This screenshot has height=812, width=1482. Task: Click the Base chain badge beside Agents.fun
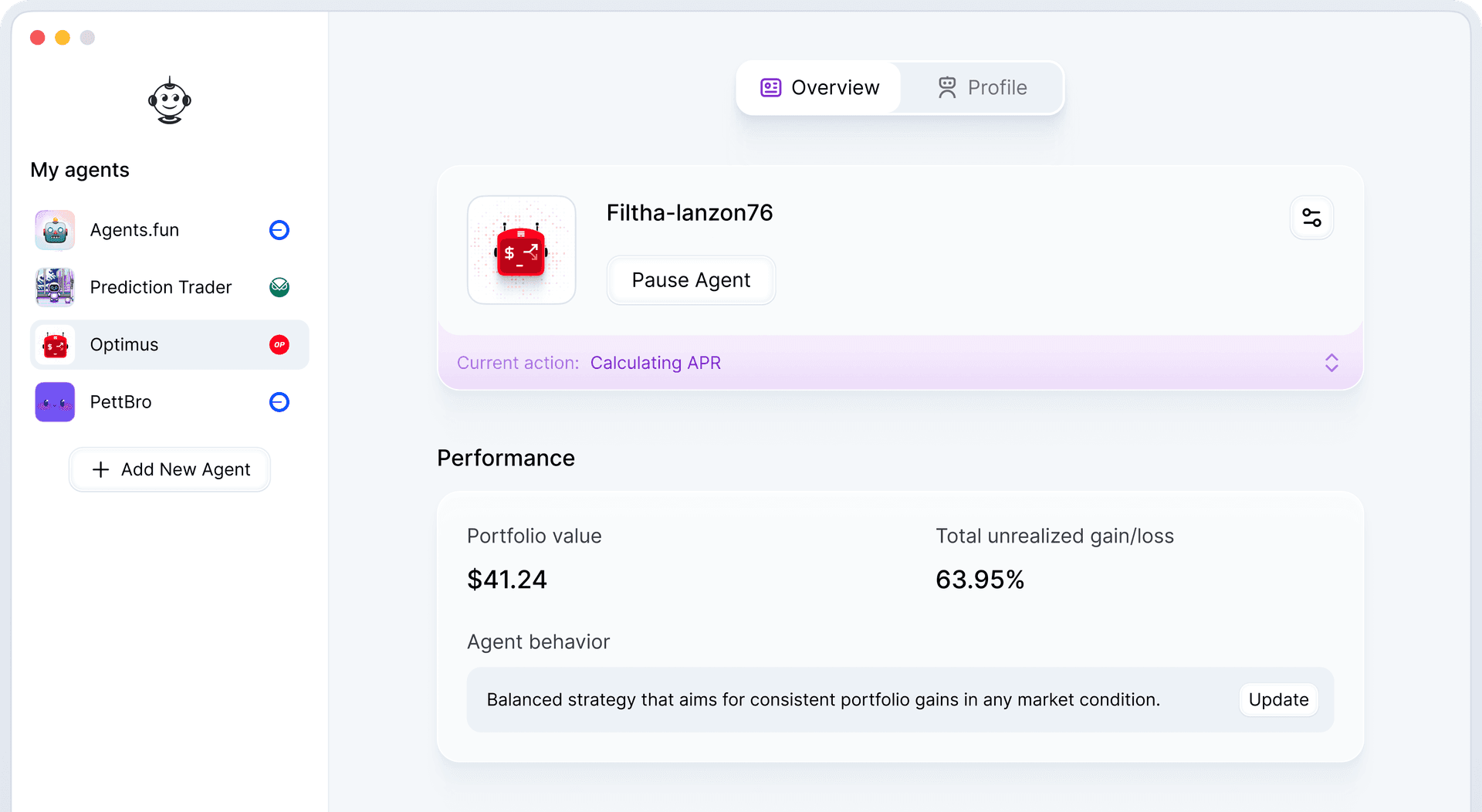(x=279, y=230)
